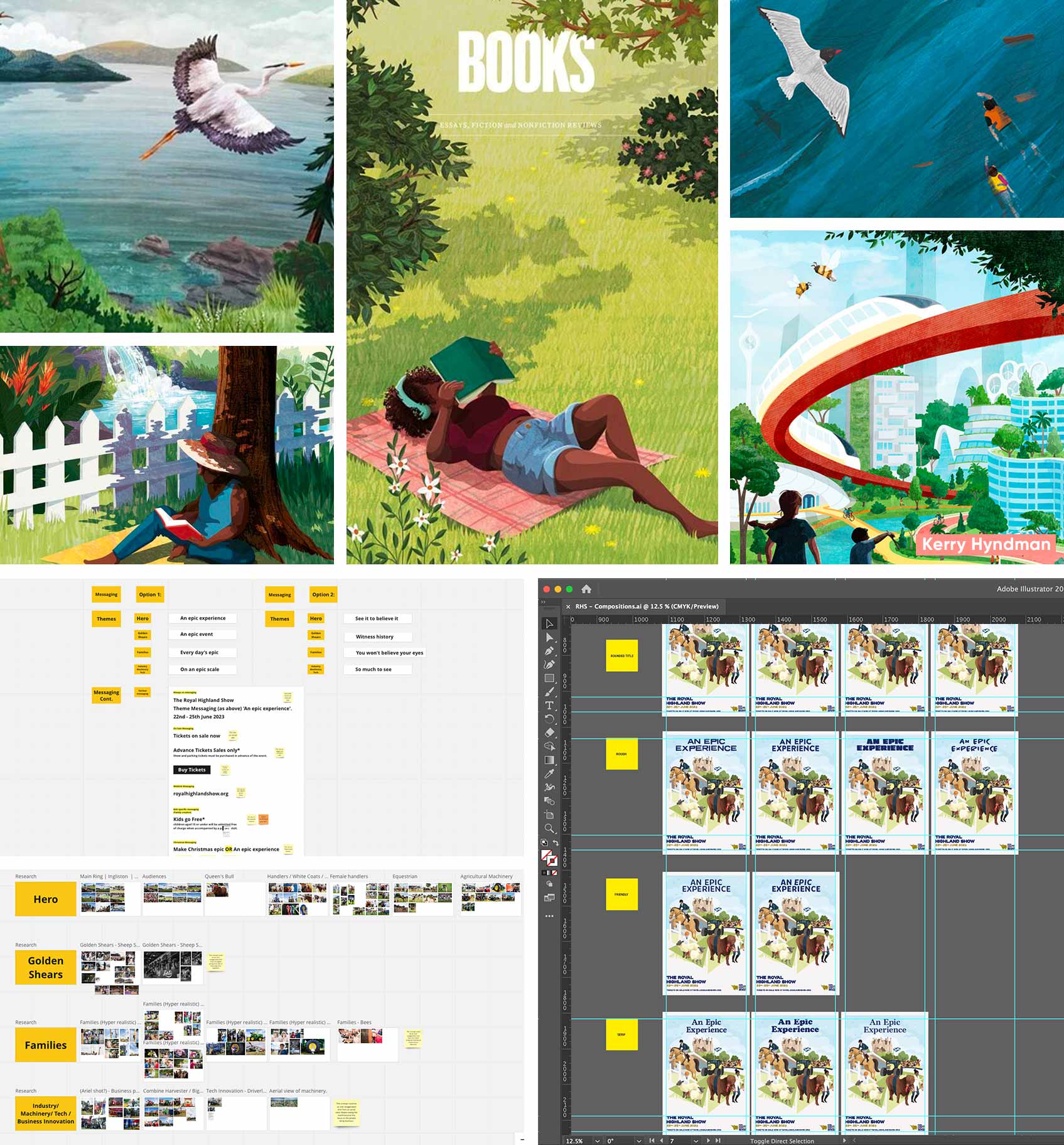This screenshot has width=1064, height=1145.
Task: Select 'See it to believe it' card
Action: pos(377,618)
